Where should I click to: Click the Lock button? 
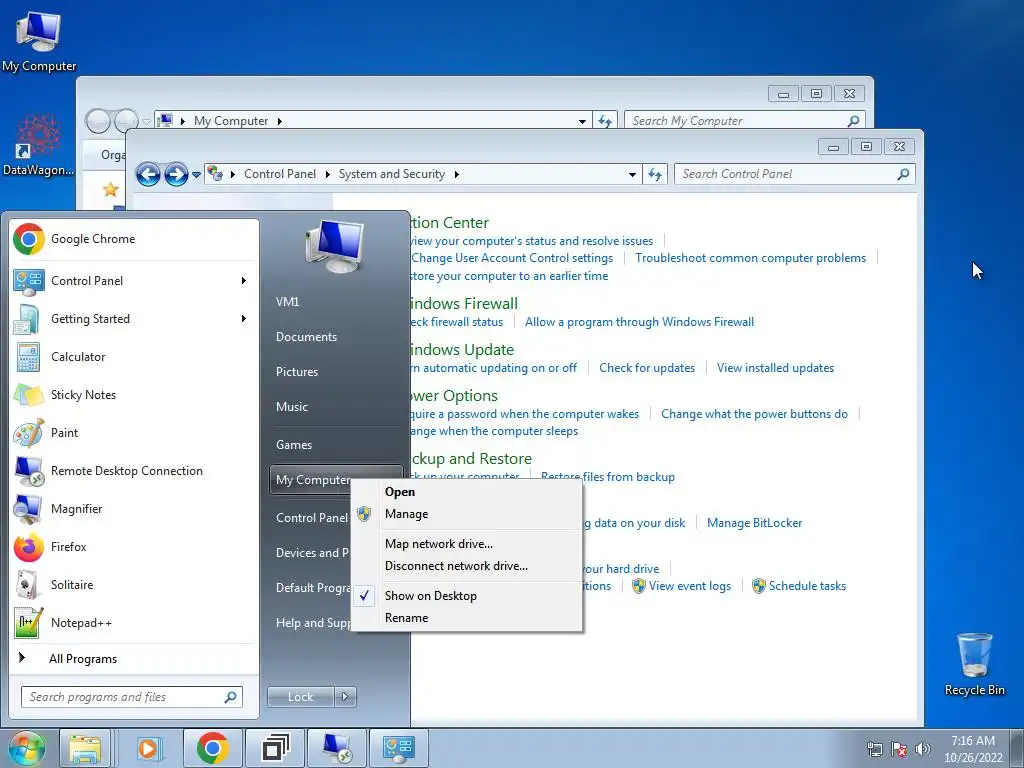(300, 697)
